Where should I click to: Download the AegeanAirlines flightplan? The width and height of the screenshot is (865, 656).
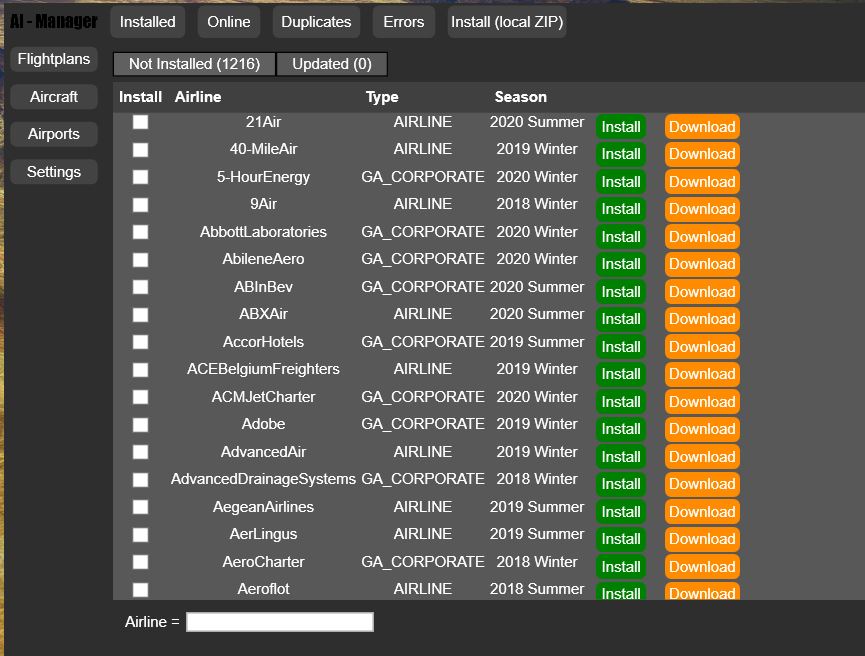click(702, 511)
